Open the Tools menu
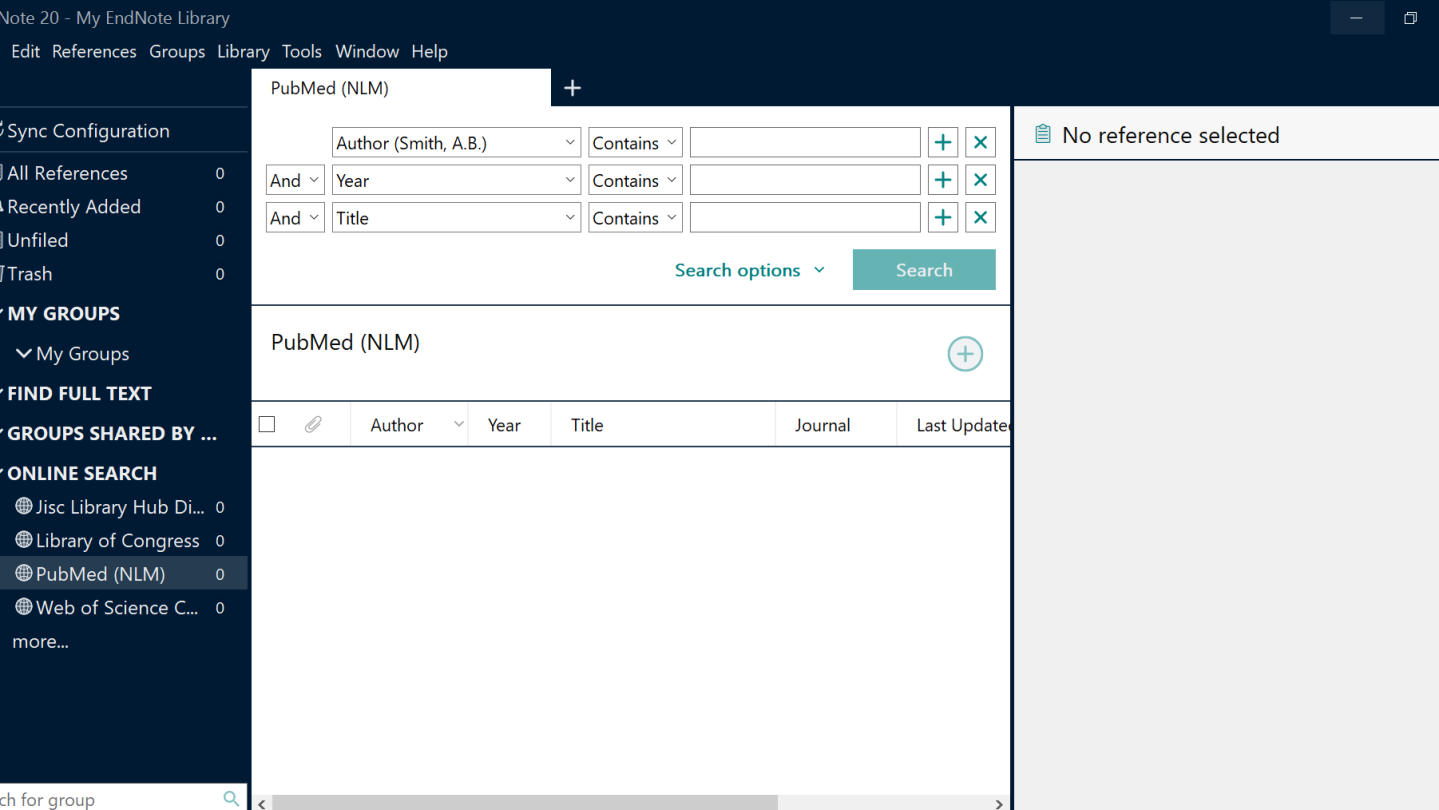1439x810 pixels. point(301,51)
